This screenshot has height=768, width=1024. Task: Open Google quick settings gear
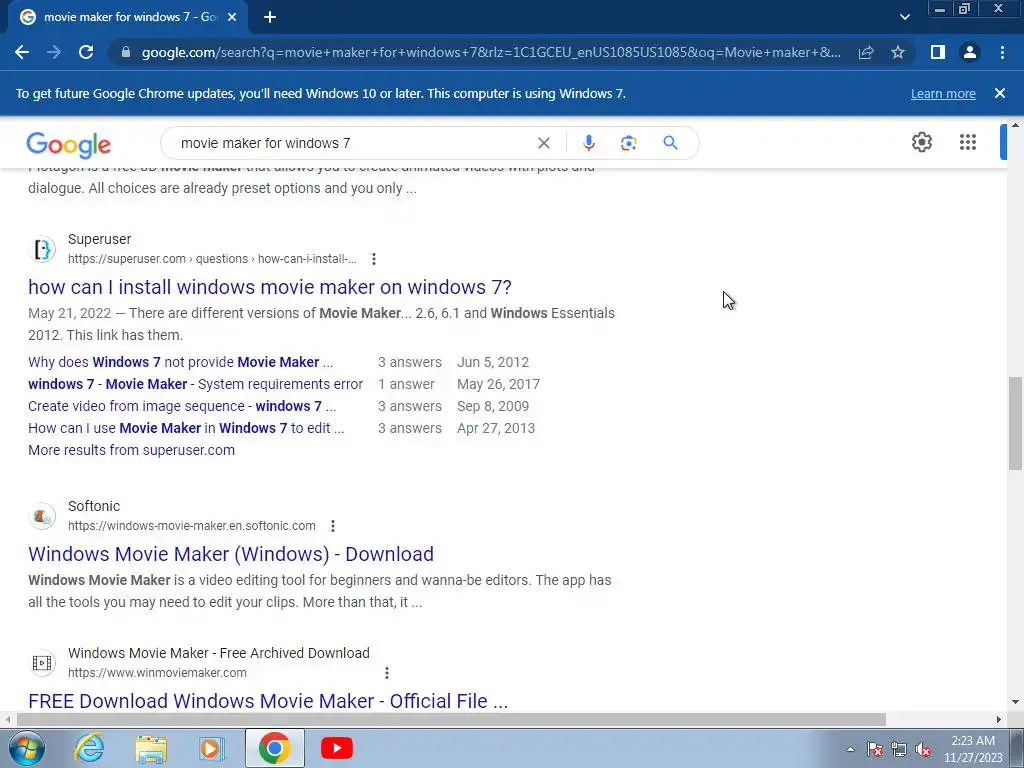click(921, 142)
